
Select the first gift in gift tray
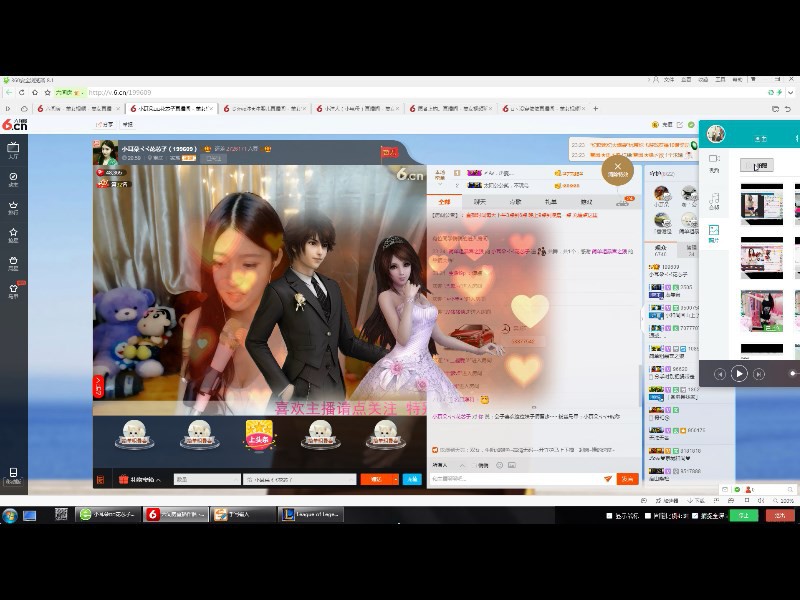[x=134, y=435]
